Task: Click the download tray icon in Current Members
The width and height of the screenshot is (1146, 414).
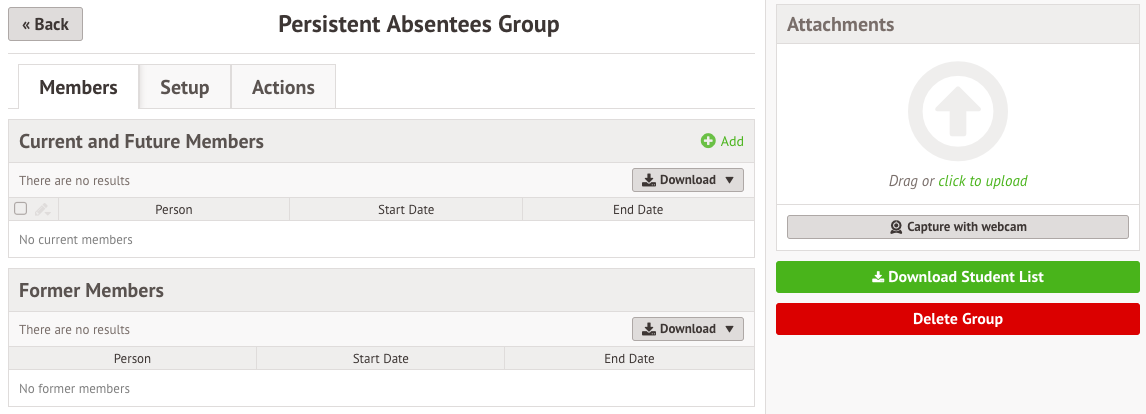Action: pyautogui.click(x=649, y=180)
